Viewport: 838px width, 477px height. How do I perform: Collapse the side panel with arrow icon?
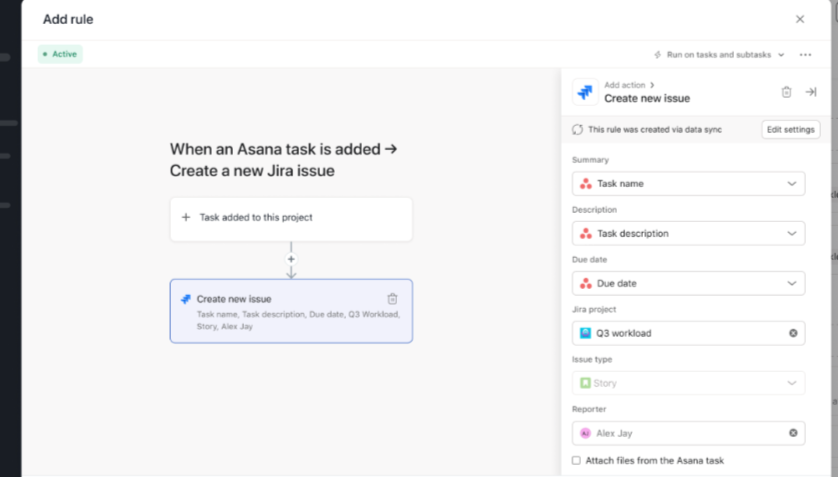(x=811, y=92)
